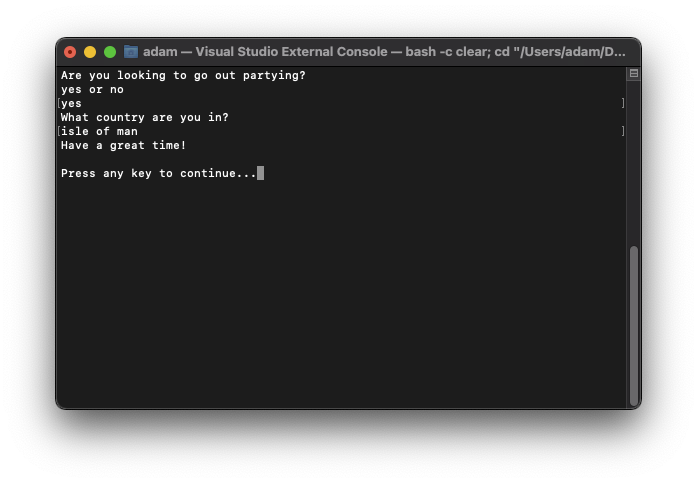Close the terminal window with red button
697x483 pixels.
70,52
